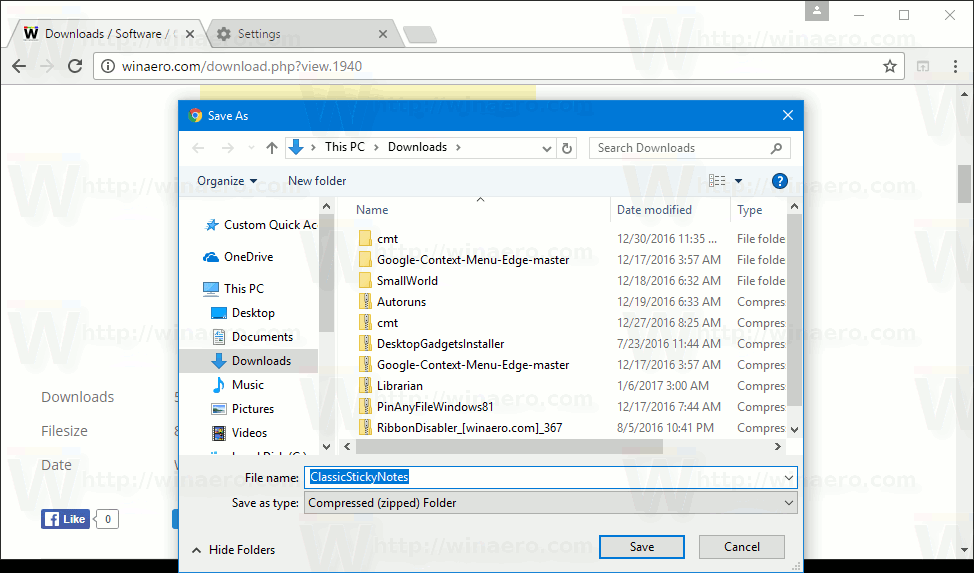This screenshot has width=974, height=573.
Task: Select This PC in navigation pane
Action: (234, 288)
